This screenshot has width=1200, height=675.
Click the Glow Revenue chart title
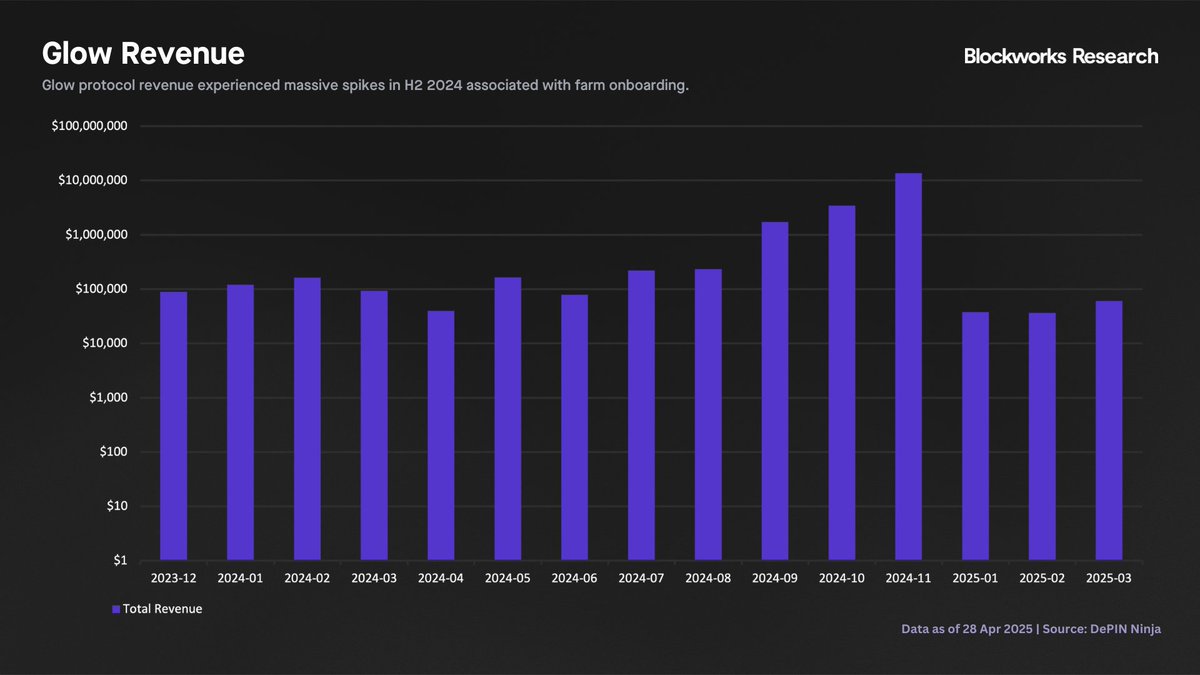coord(143,54)
